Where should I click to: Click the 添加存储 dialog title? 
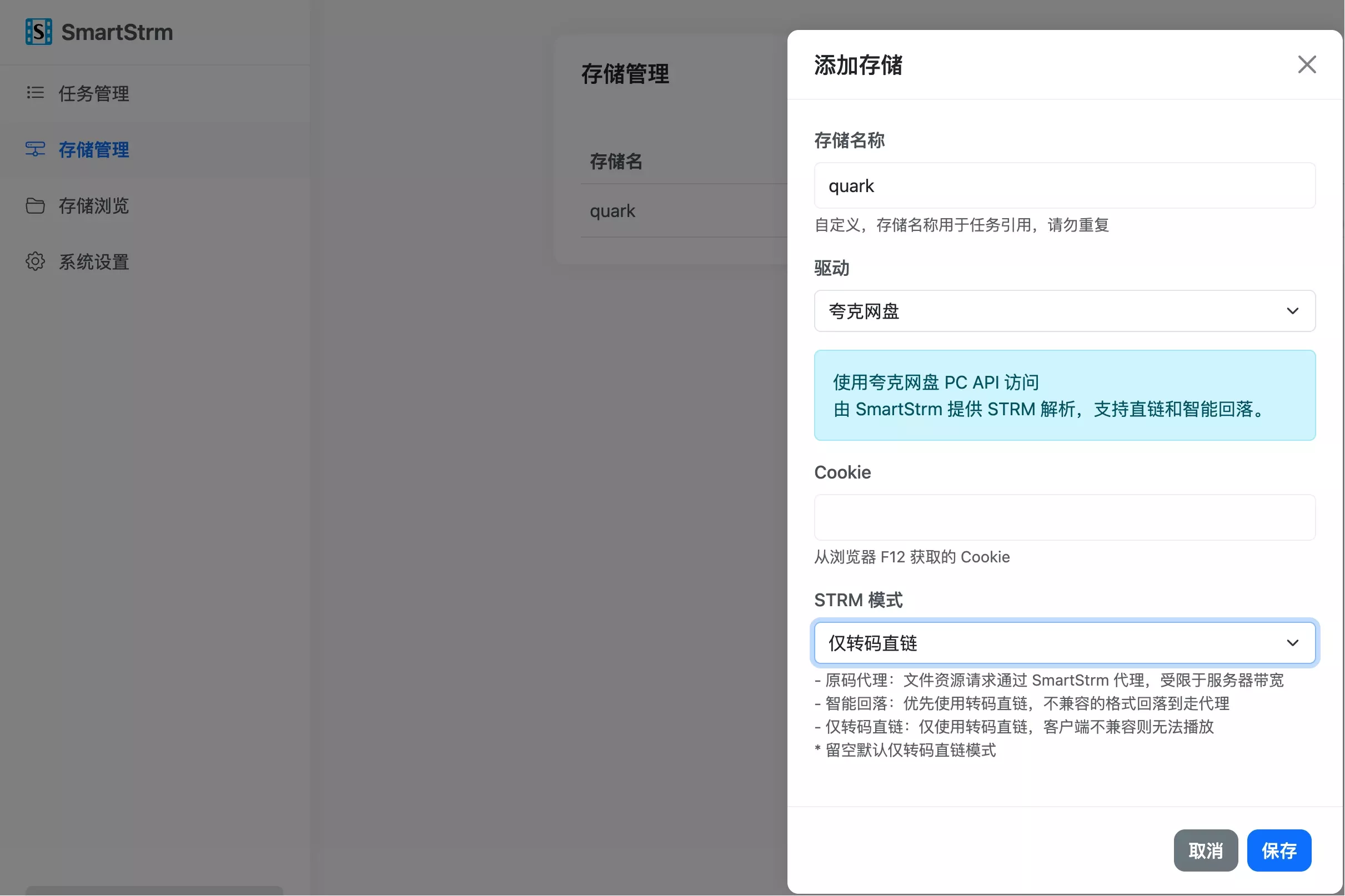pyautogui.click(x=858, y=65)
